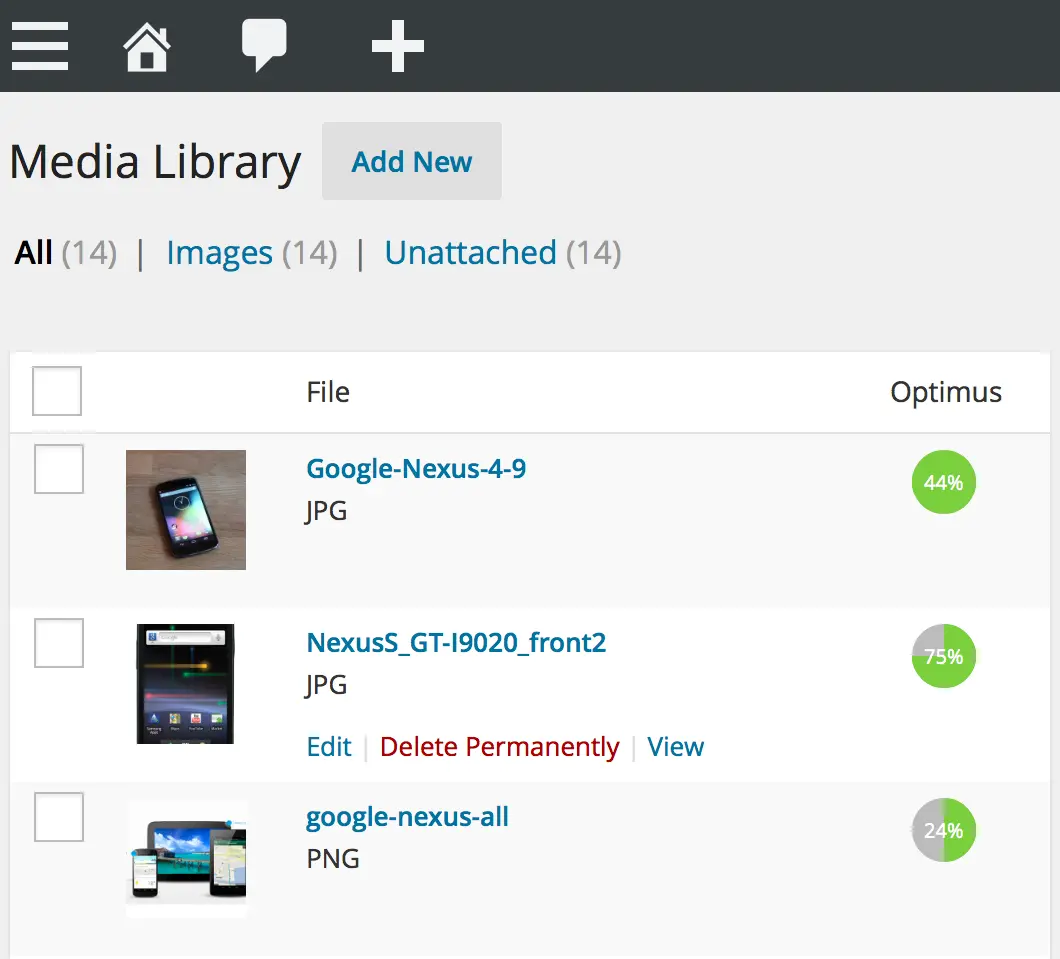
Task: Delete NexusS_GT-I9020_front2 permanently
Action: click(x=499, y=747)
